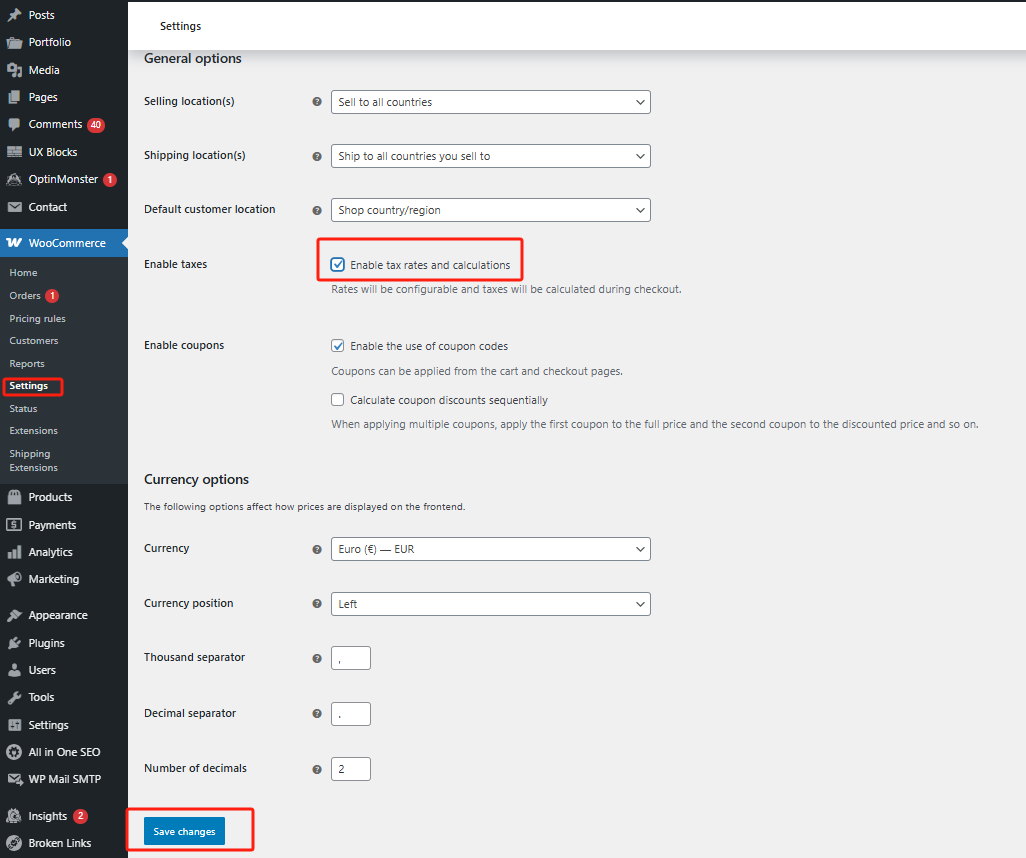Image resolution: width=1026 pixels, height=858 pixels.
Task: Open Analytics via its bar chart icon
Action: (x=14, y=552)
